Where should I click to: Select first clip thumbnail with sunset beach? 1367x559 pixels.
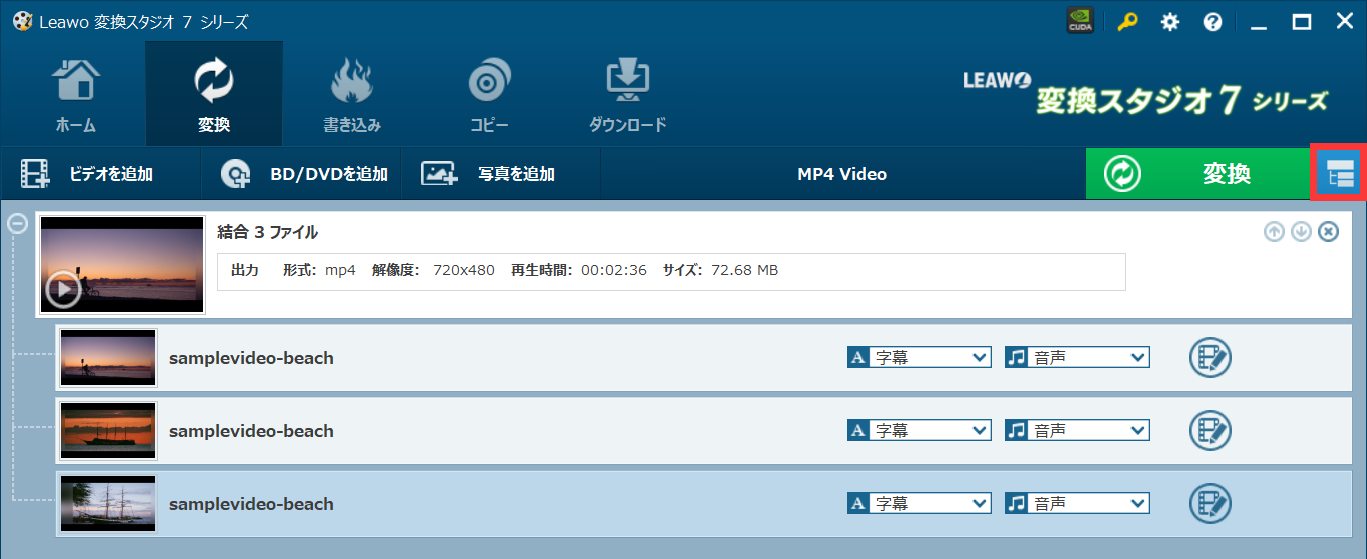[x=108, y=358]
